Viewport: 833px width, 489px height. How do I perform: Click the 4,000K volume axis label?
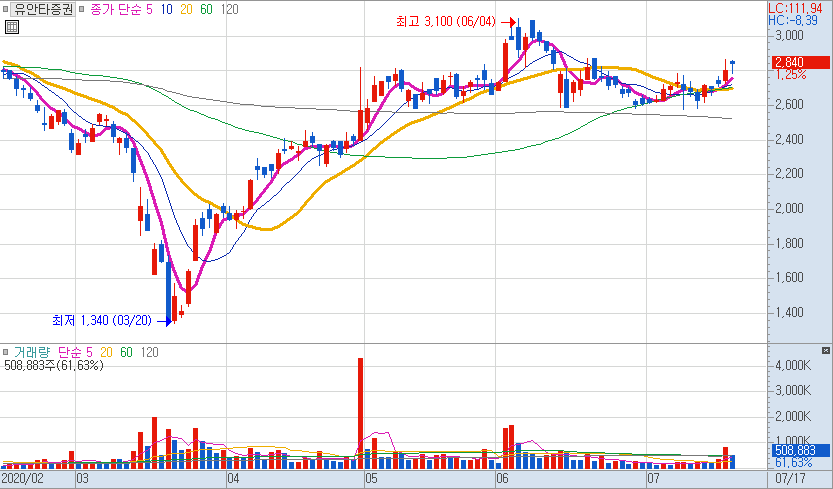click(792, 365)
